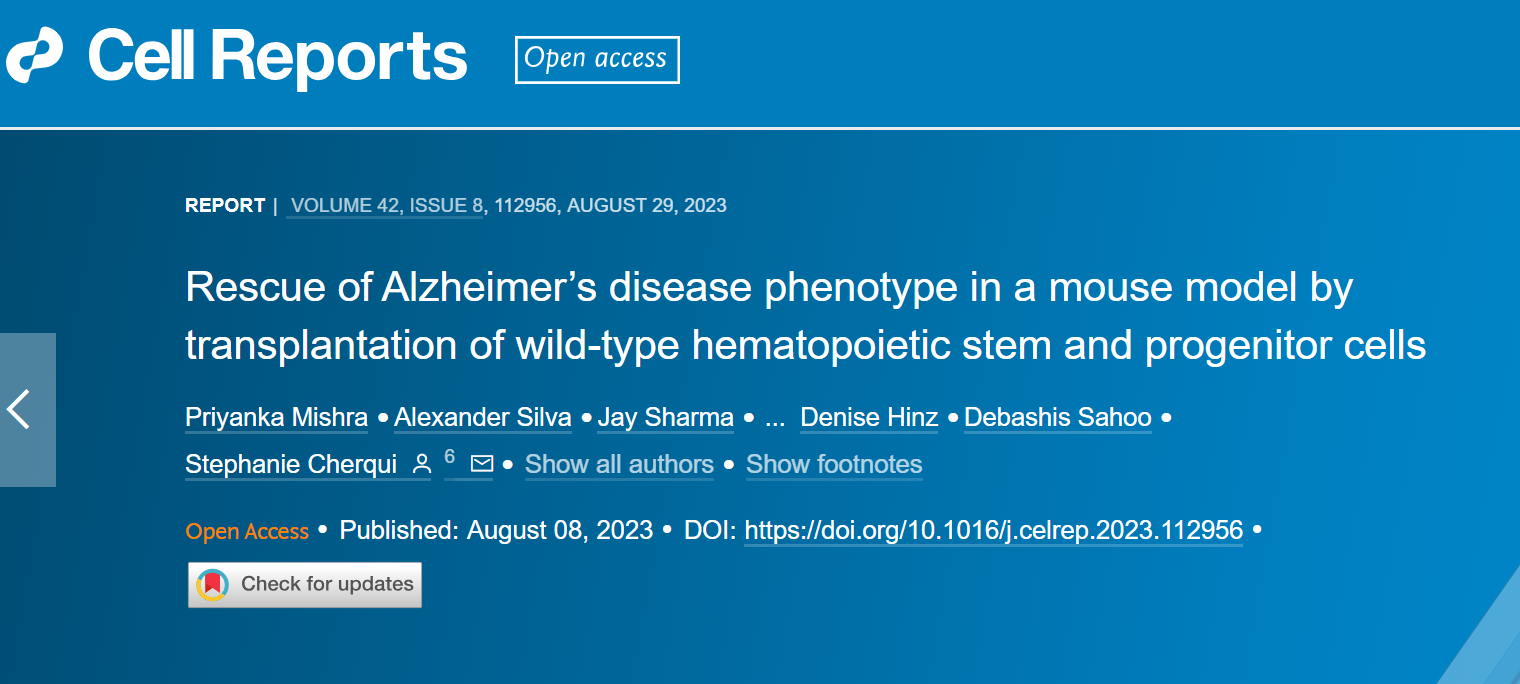The height and width of the screenshot is (684, 1520).
Task: Open Stephanie Cherqui's author profile
Action: 290,464
